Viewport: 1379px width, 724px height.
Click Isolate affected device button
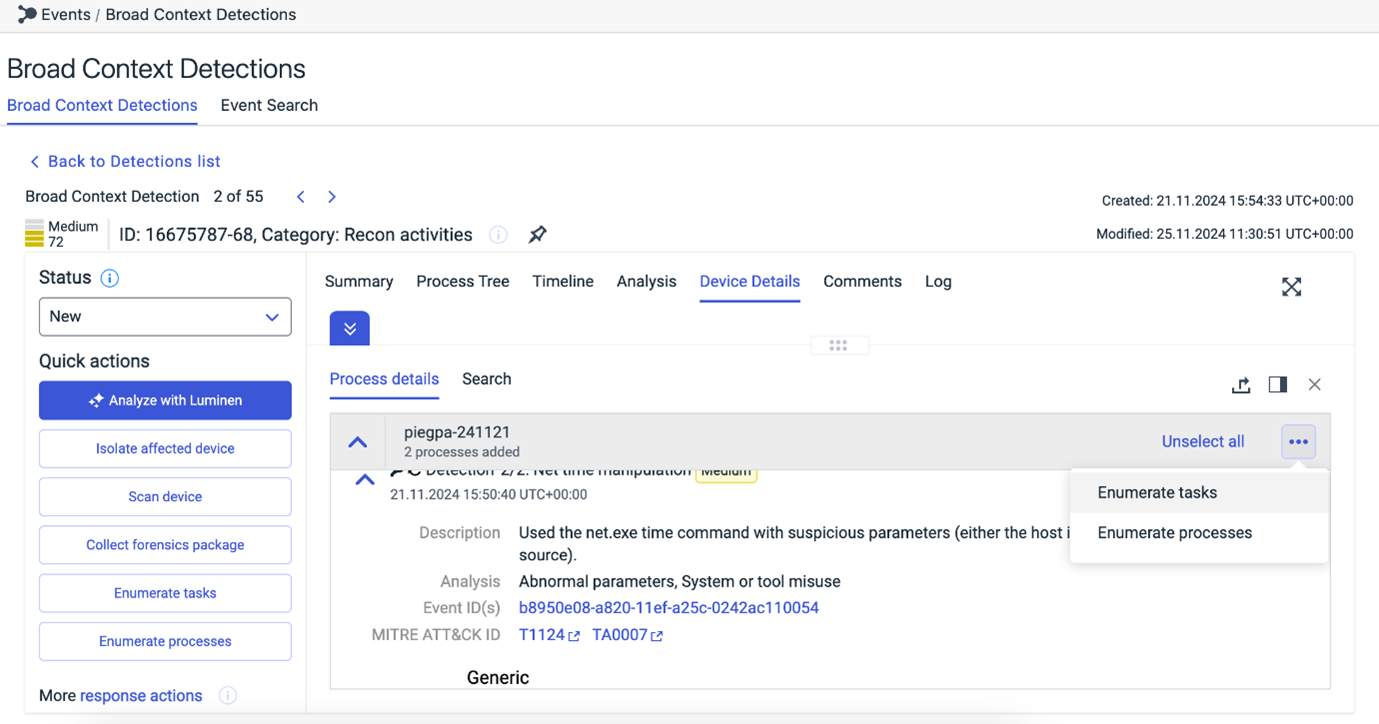(x=165, y=449)
